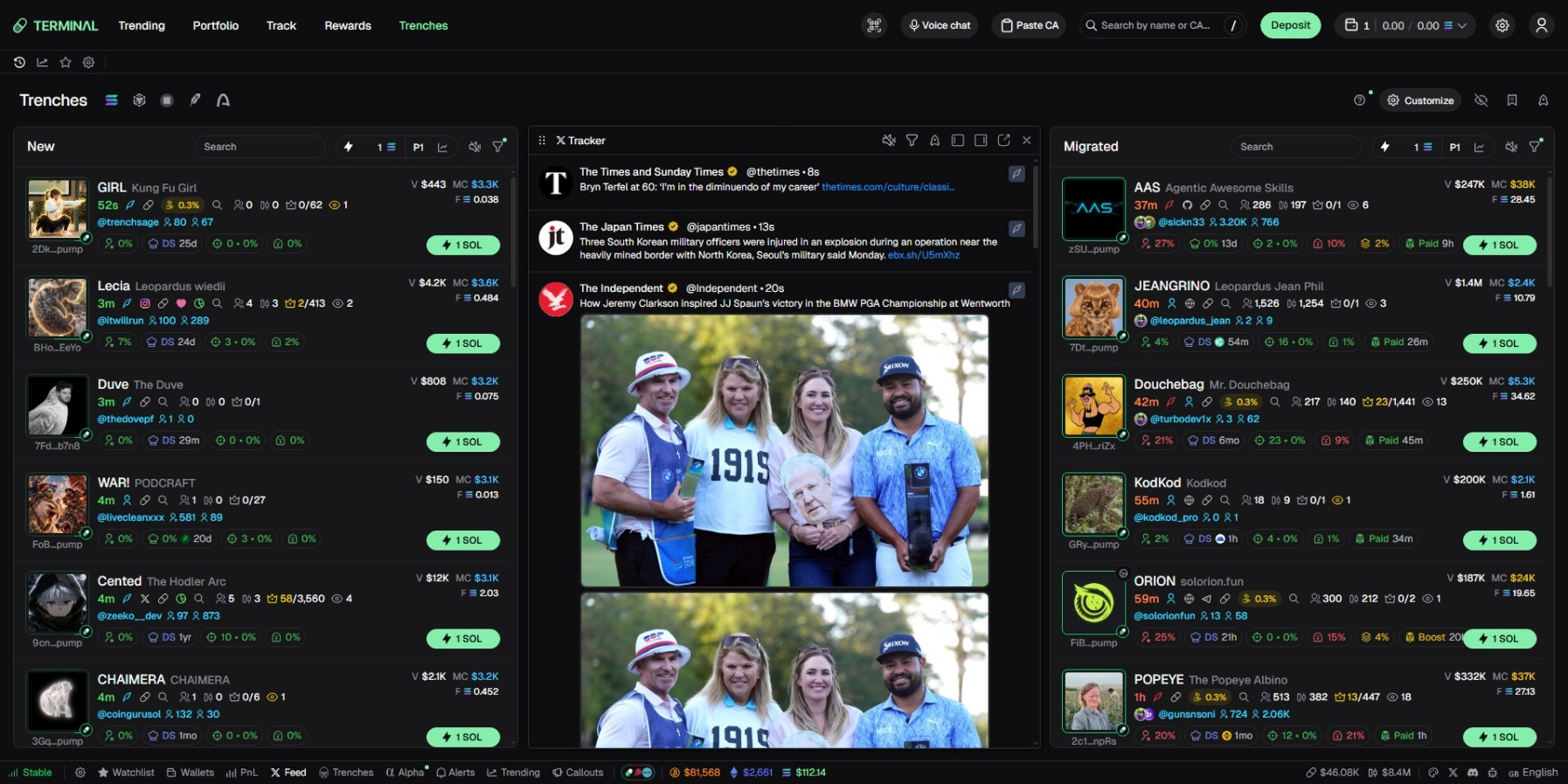Open Watchlist in the bottom bar
This screenshot has width=1568, height=784.
point(127,773)
